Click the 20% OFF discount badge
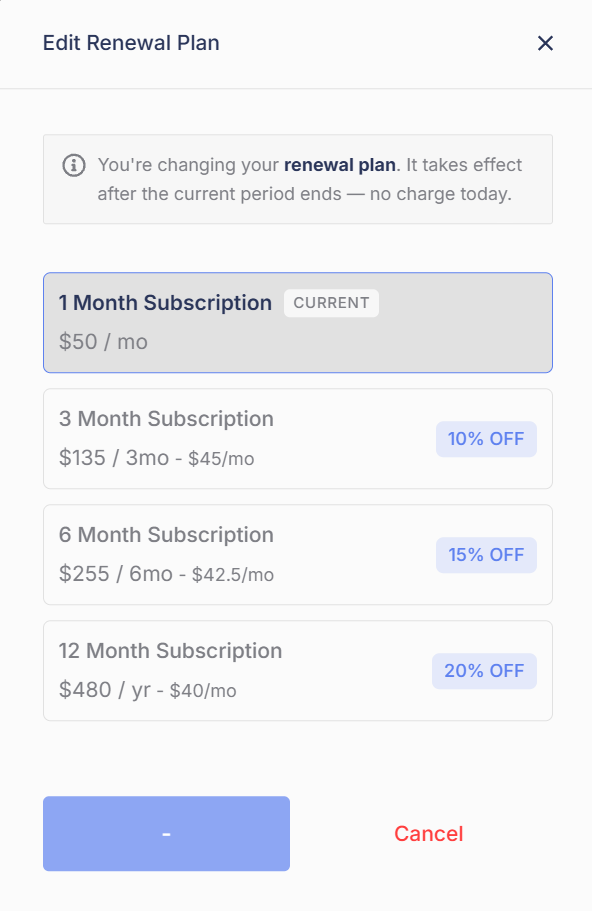The width and height of the screenshot is (592, 911). point(484,671)
